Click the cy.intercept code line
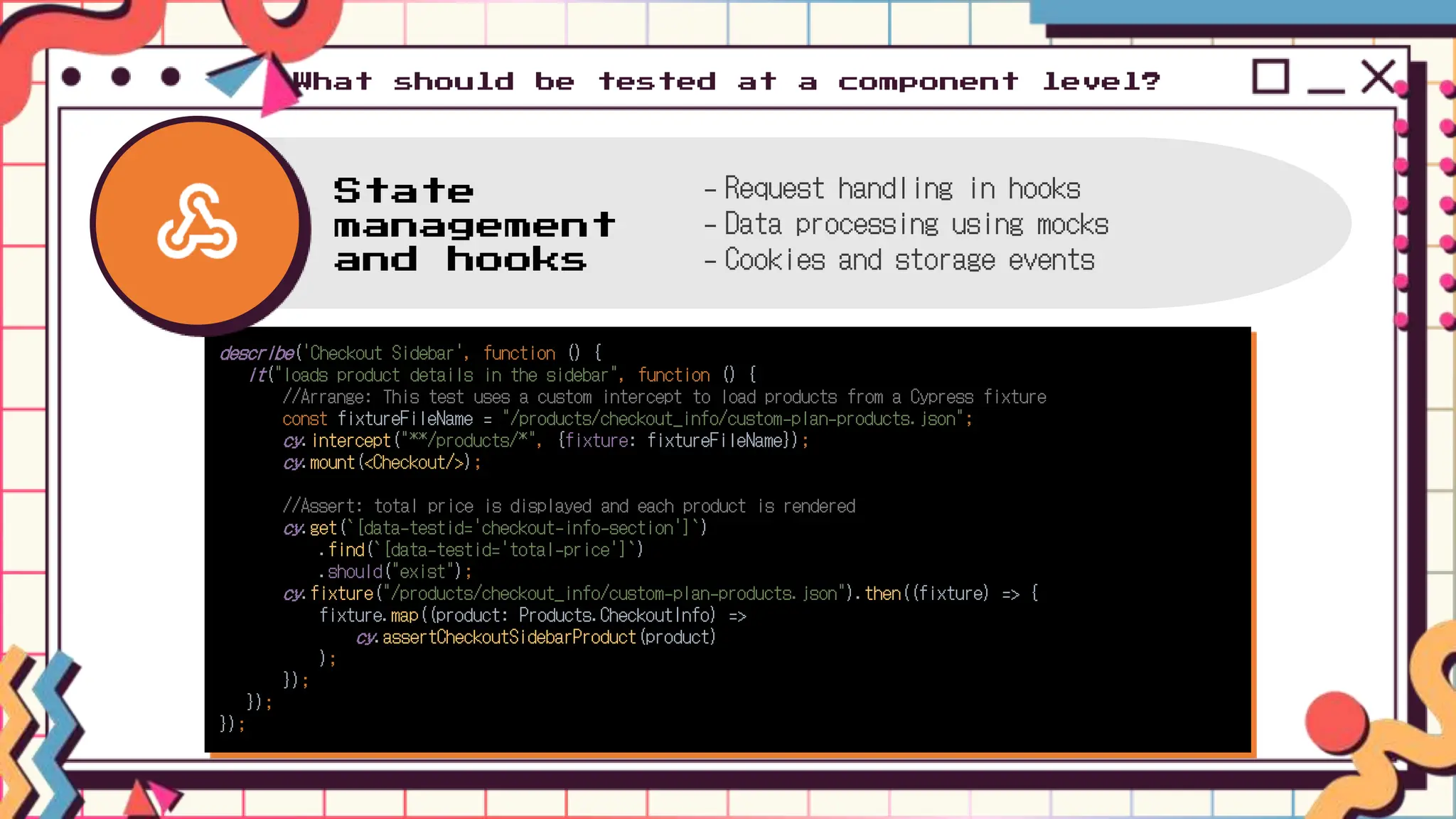The image size is (1456, 819). pos(546,441)
